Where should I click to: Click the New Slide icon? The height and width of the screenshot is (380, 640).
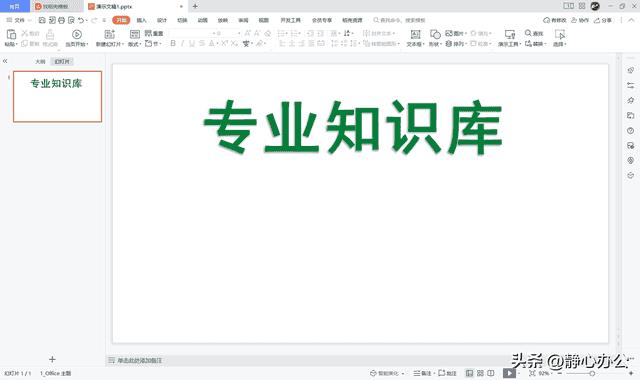pos(109,34)
